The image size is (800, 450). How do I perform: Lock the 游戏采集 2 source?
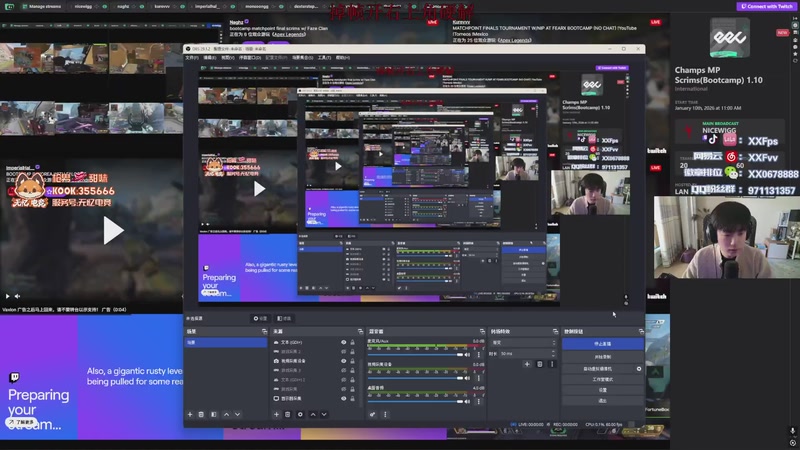(x=352, y=352)
